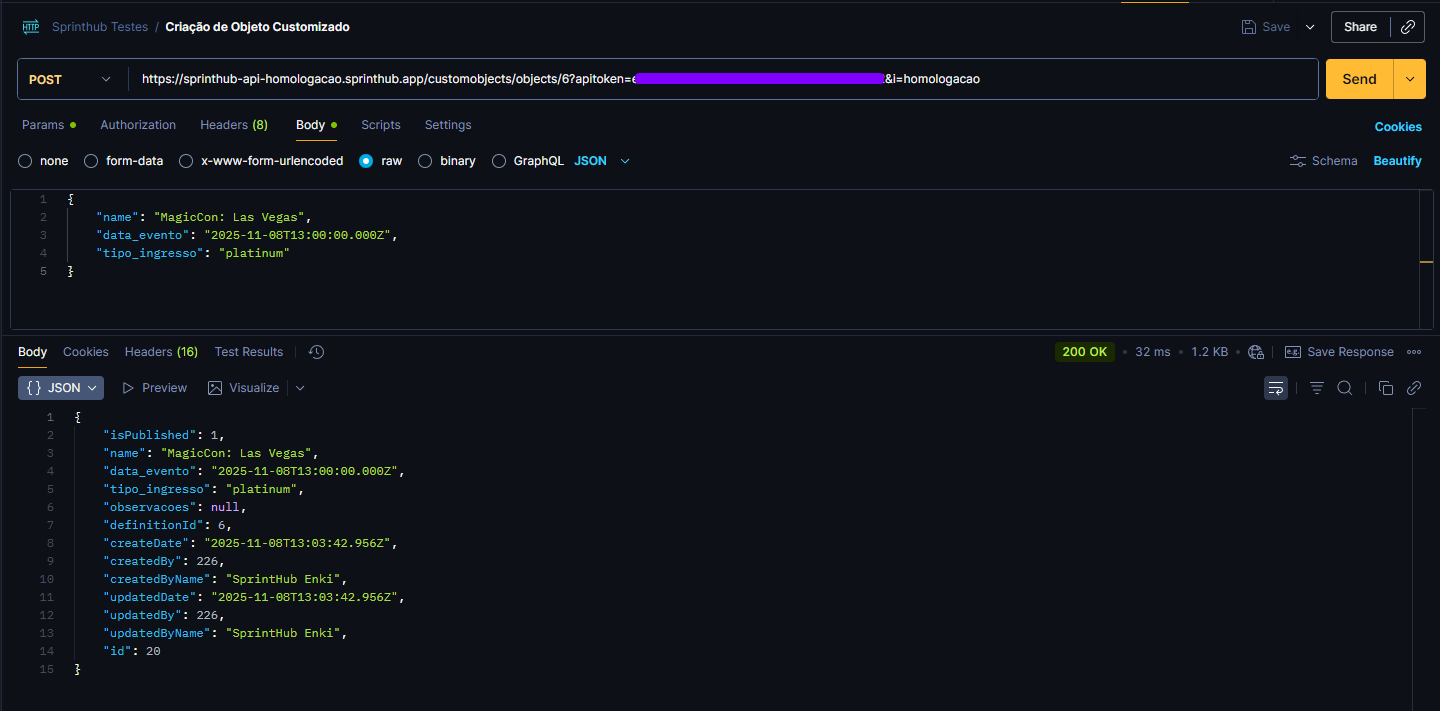Open the Test Results tab
Viewport: 1440px width, 711px height.
tap(248, 352)
